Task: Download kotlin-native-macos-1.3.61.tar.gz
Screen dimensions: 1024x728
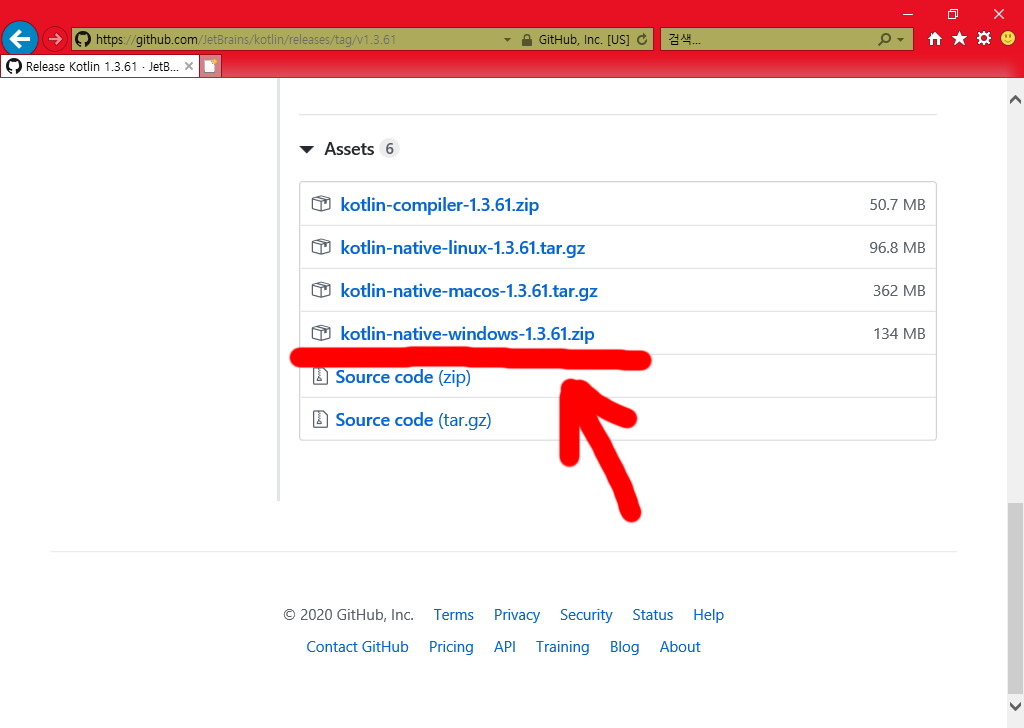Action: tap(469, 291)
